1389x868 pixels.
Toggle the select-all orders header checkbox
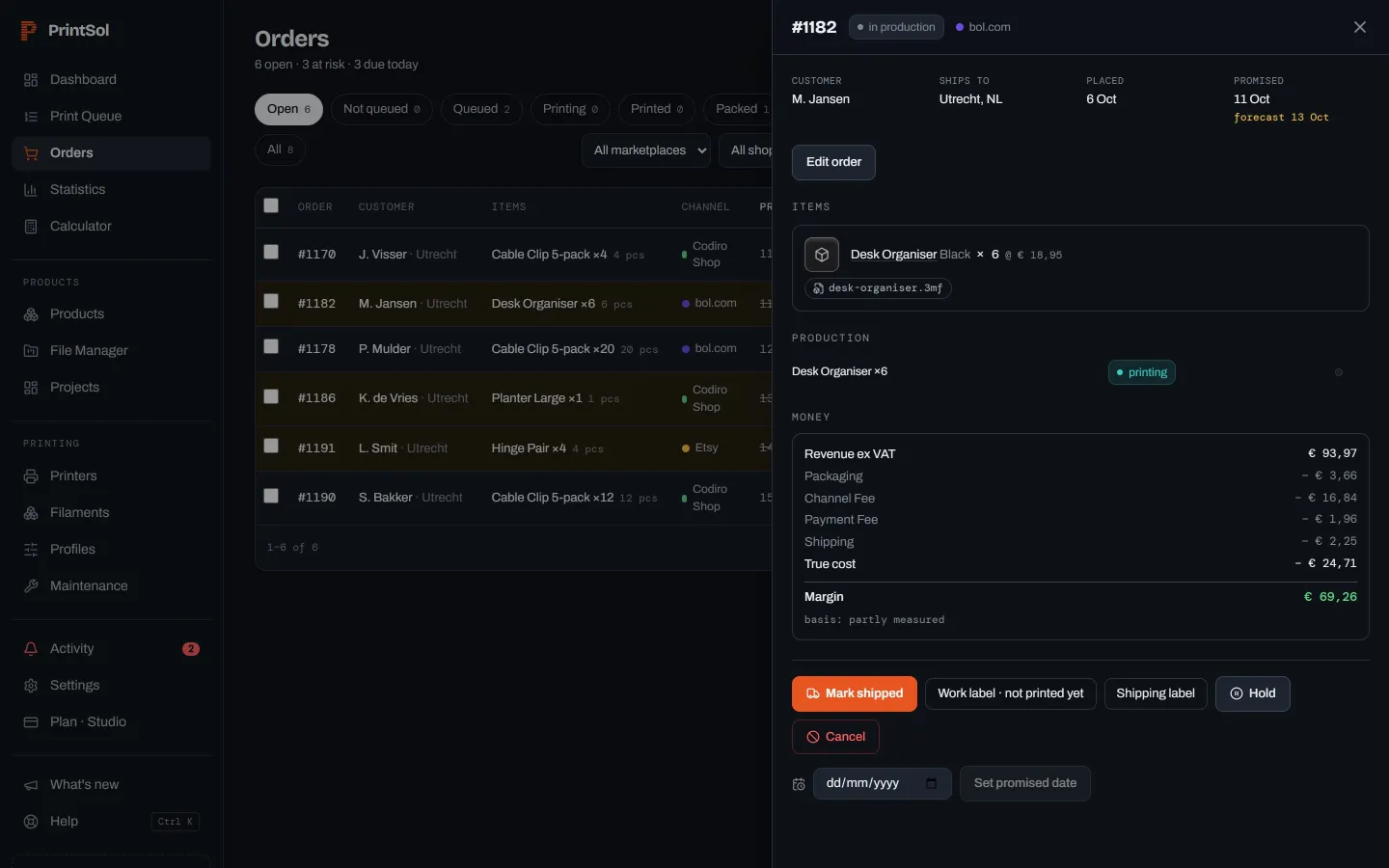pyautogui.click(x=271, y=205)
